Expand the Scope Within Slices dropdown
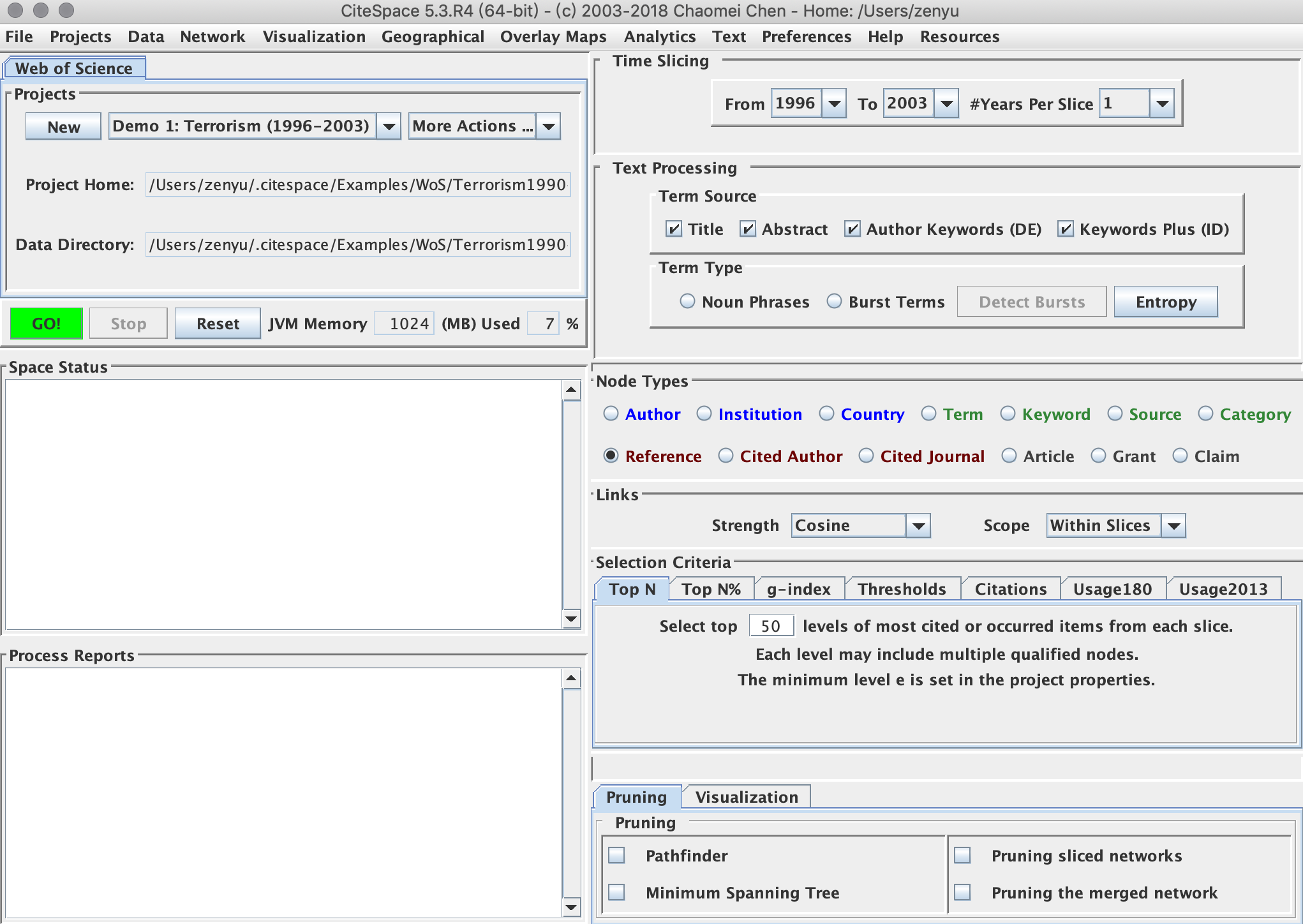This screenshot has width=1303, height=924. click(1173, 526)
